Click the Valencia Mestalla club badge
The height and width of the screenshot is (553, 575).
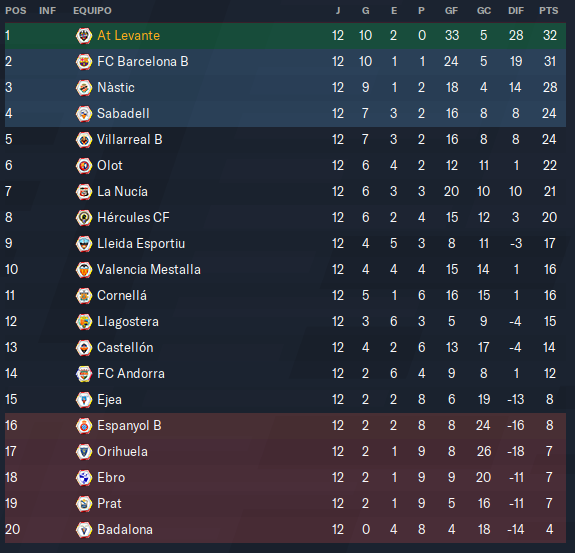84,270
